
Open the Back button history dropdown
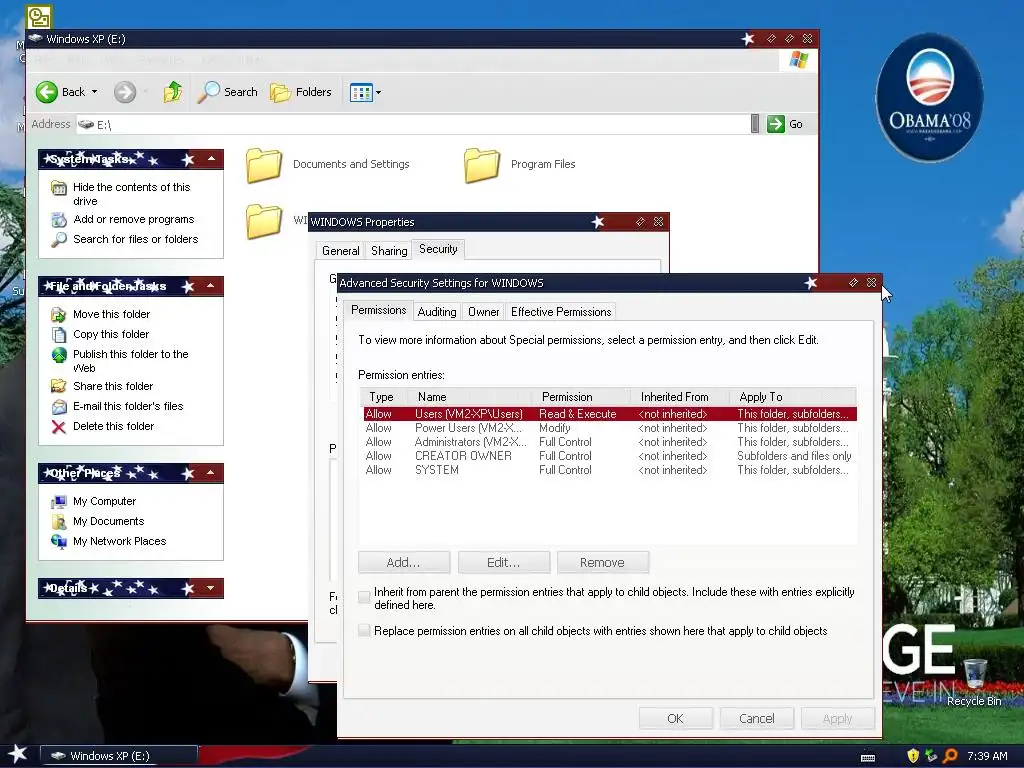95,92
